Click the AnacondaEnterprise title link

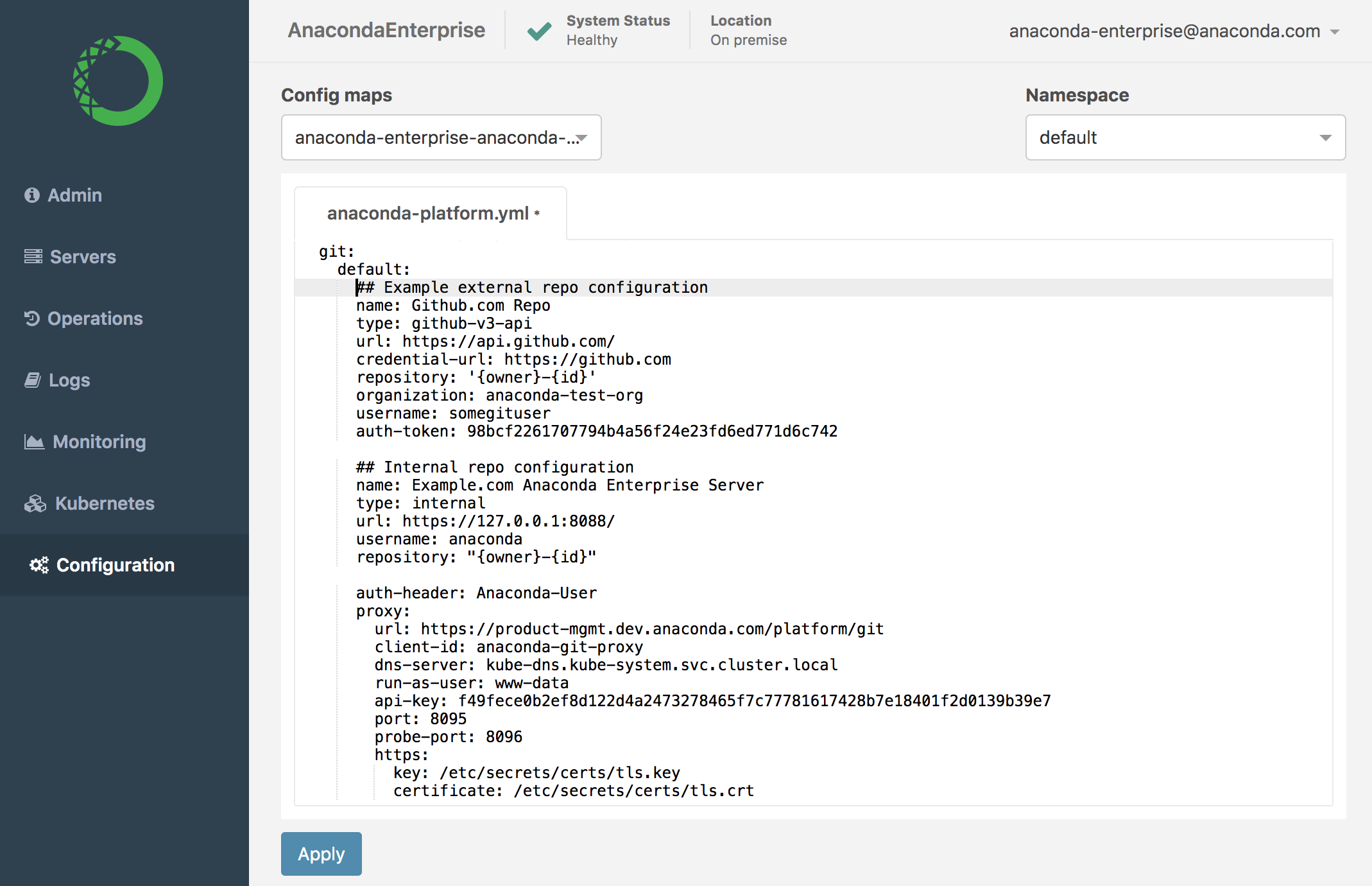tap(386, 30)
